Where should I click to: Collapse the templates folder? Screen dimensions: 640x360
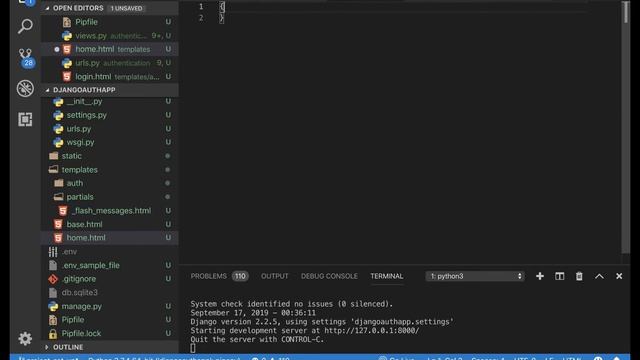[109, 169]
